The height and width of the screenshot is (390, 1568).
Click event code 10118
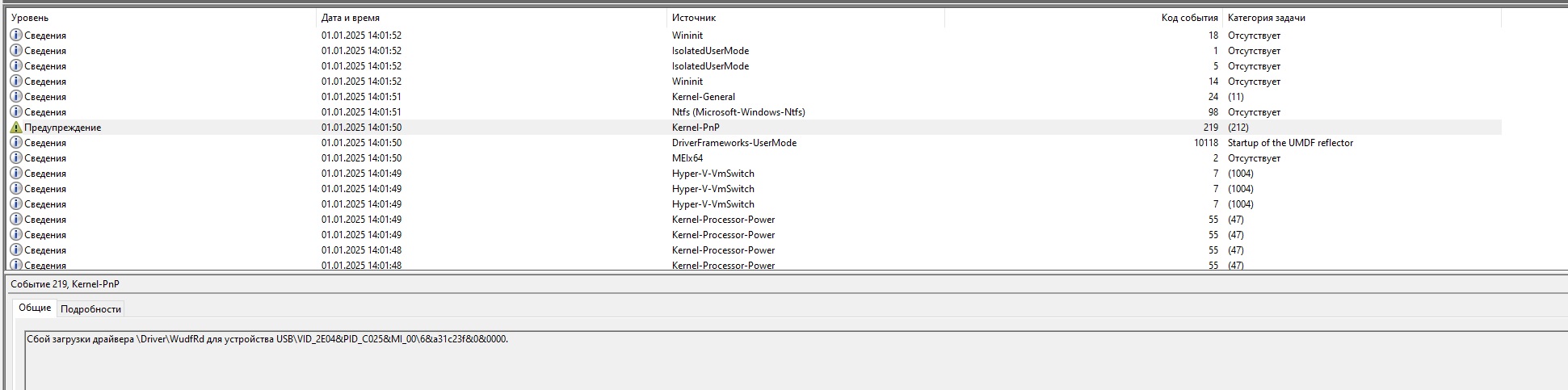pos(1205,143)
